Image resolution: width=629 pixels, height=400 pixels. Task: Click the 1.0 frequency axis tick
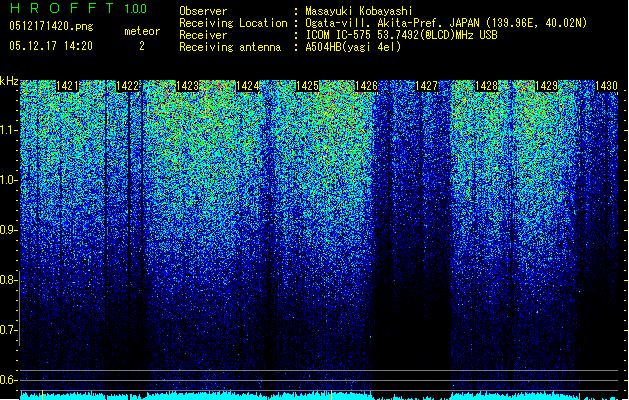9,180
